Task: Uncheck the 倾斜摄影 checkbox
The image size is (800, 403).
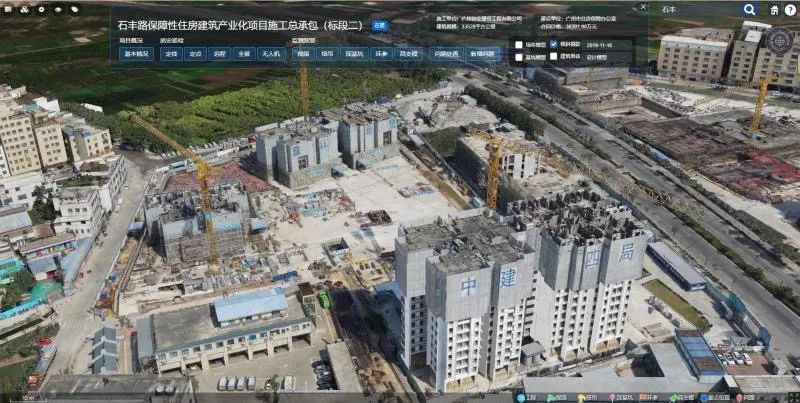Action: click(553, 44)
